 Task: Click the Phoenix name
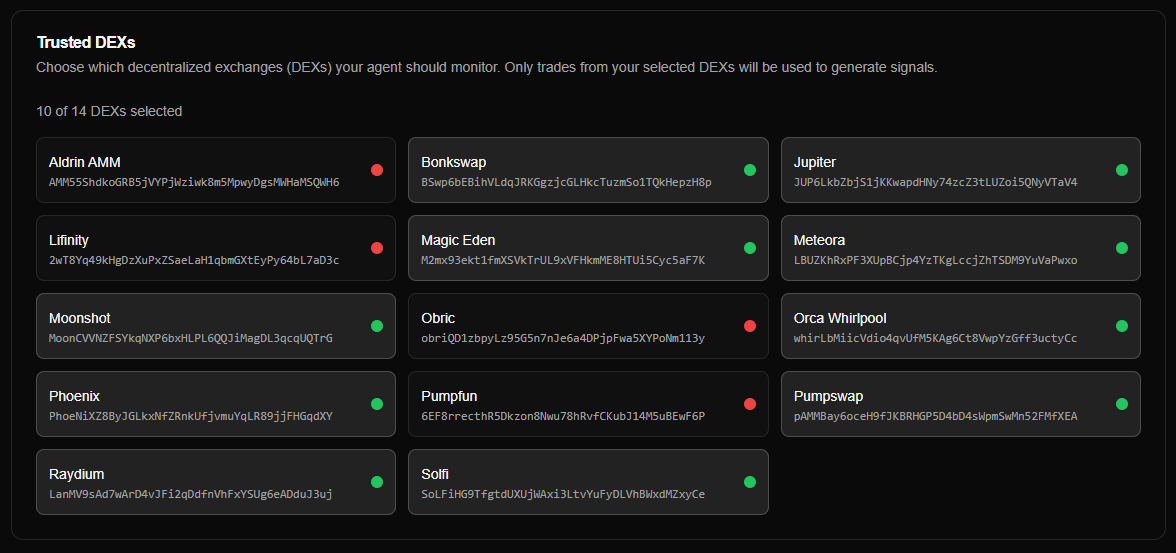coord(74,396)
